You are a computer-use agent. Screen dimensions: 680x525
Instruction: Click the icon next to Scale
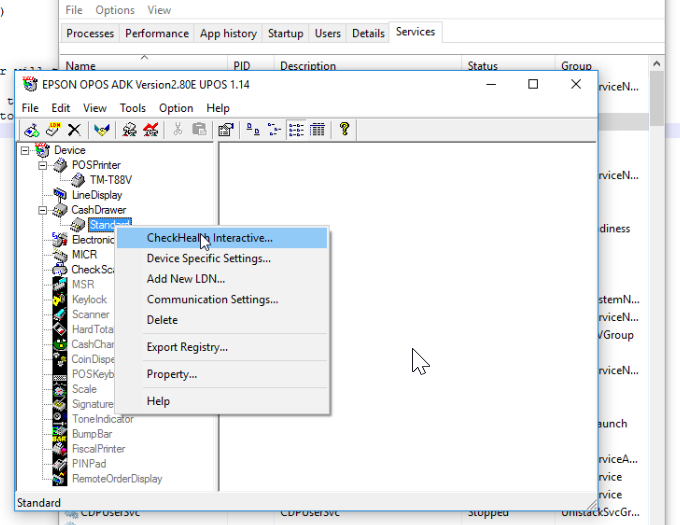pos(60,389)
